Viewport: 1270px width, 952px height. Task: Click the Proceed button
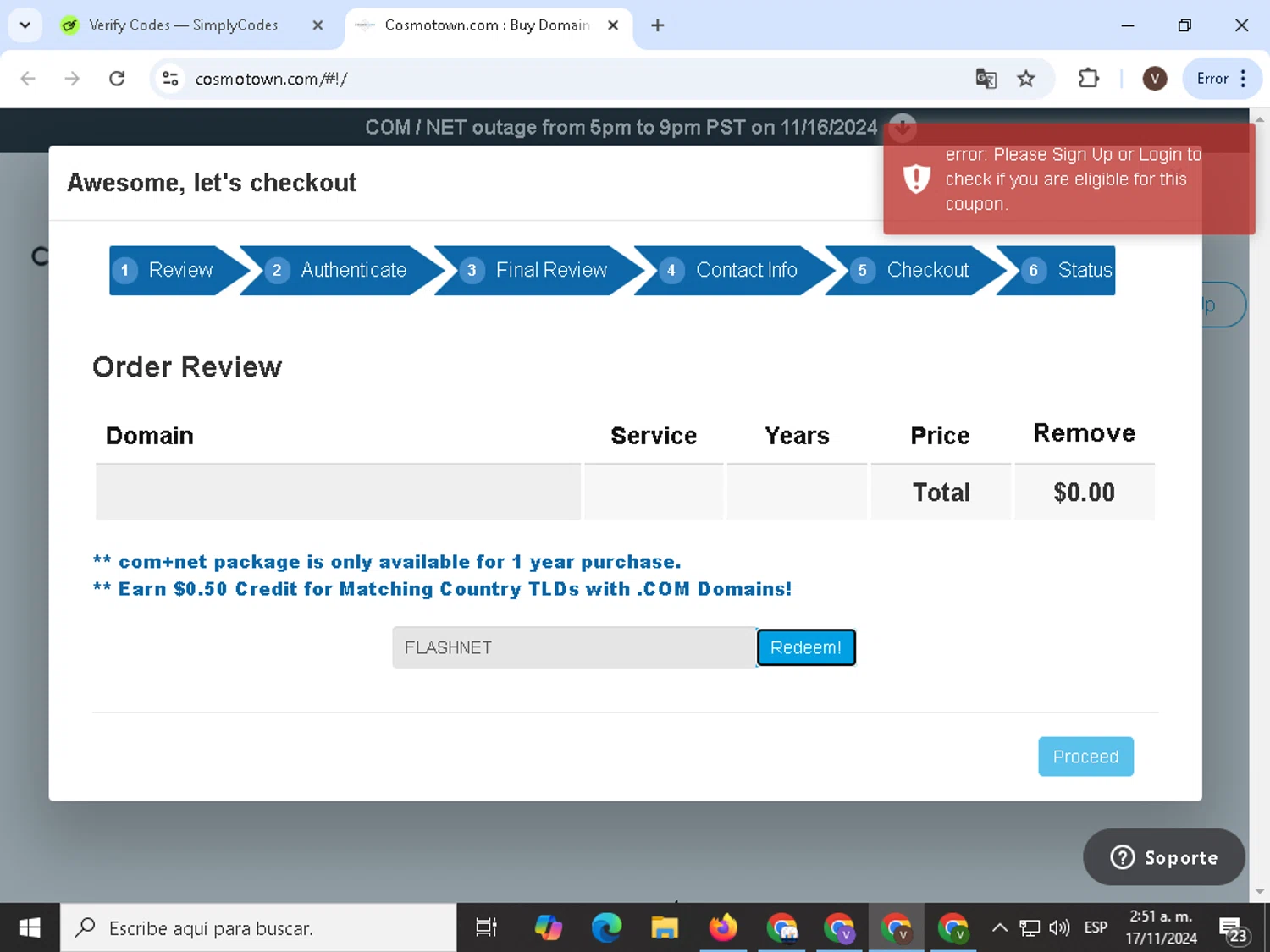point(1085,757)
